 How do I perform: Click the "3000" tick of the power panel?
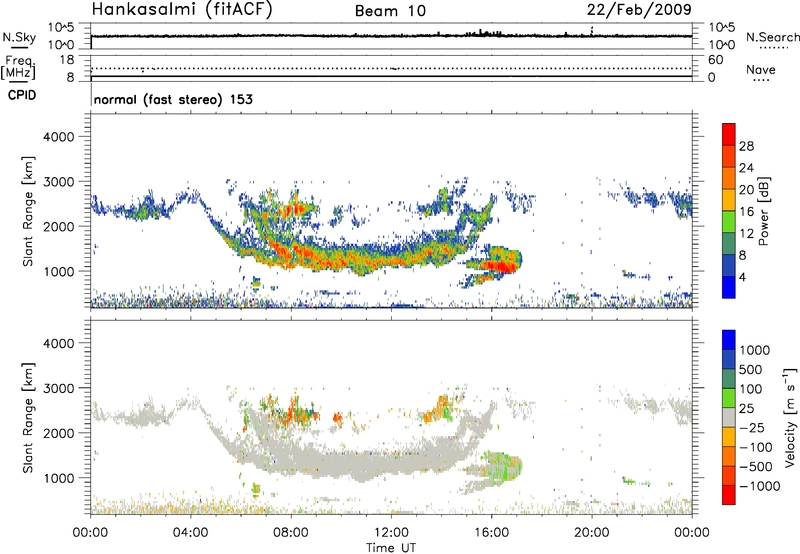(x=59, y=182)
